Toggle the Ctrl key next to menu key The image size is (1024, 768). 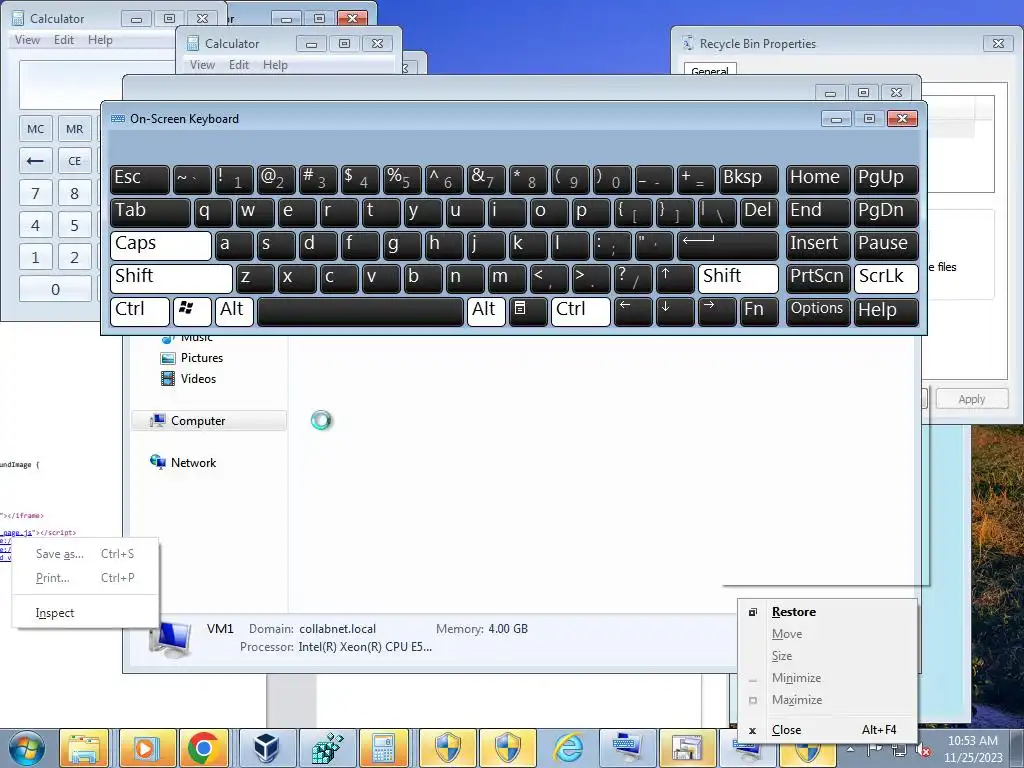coord(581,311)
